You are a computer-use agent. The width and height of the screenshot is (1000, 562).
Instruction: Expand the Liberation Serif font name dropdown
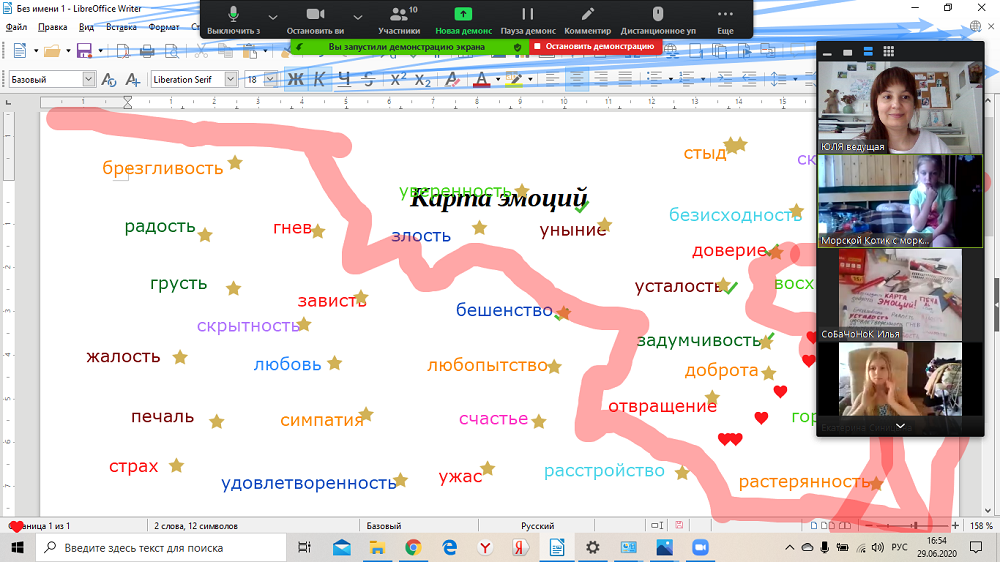(231, 79)
